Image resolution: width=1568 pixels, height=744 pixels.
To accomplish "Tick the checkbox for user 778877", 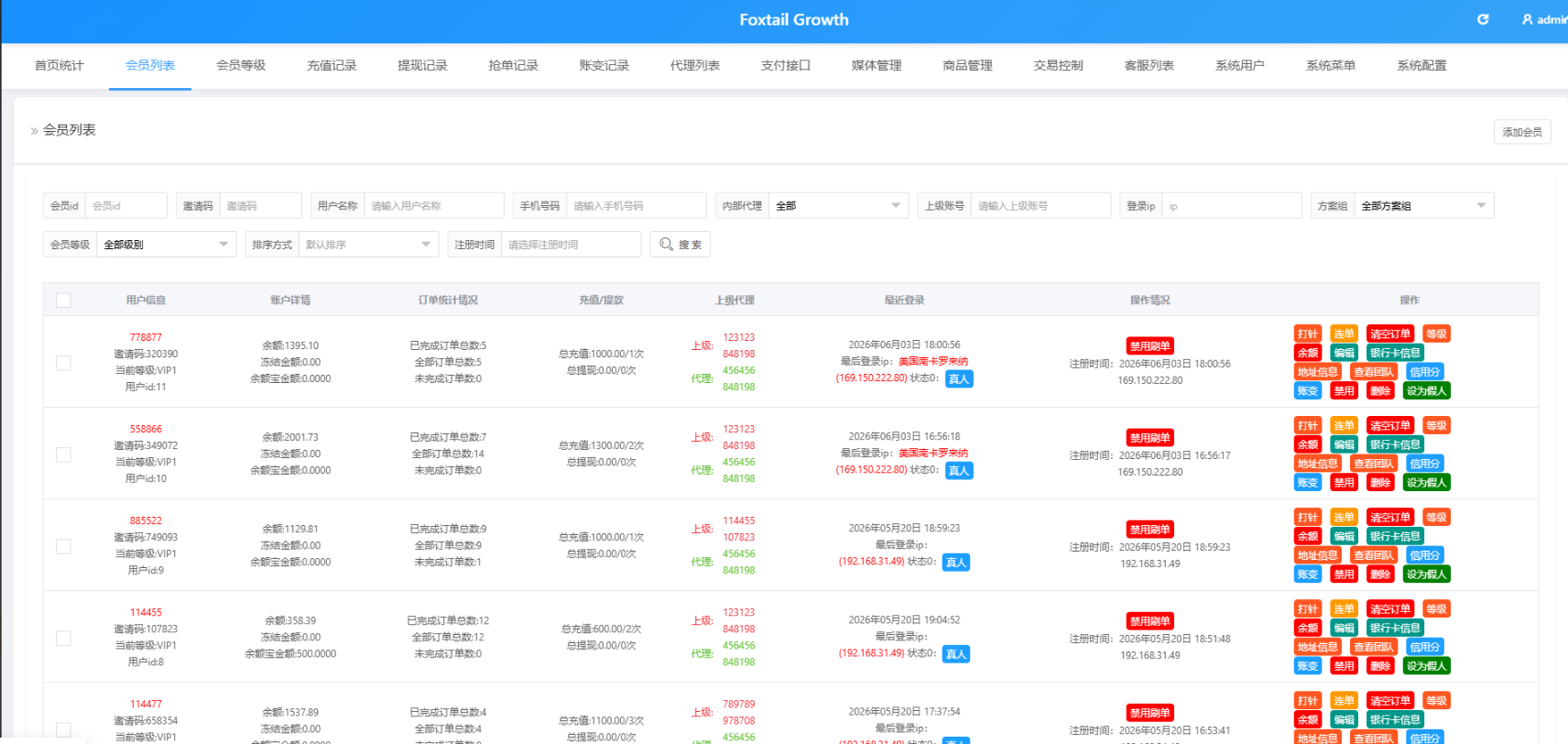I will pos(63,363).
